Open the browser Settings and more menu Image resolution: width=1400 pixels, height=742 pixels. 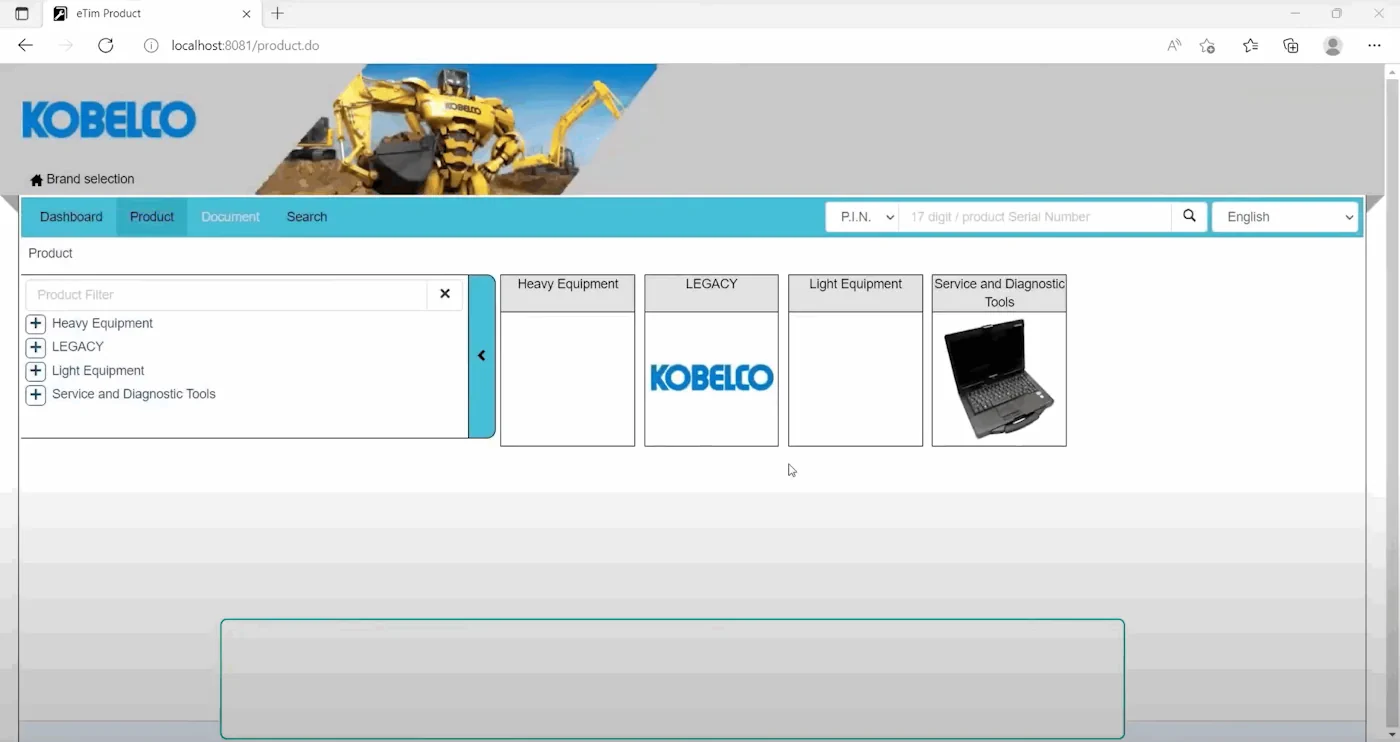click(x=1375, y=45)
